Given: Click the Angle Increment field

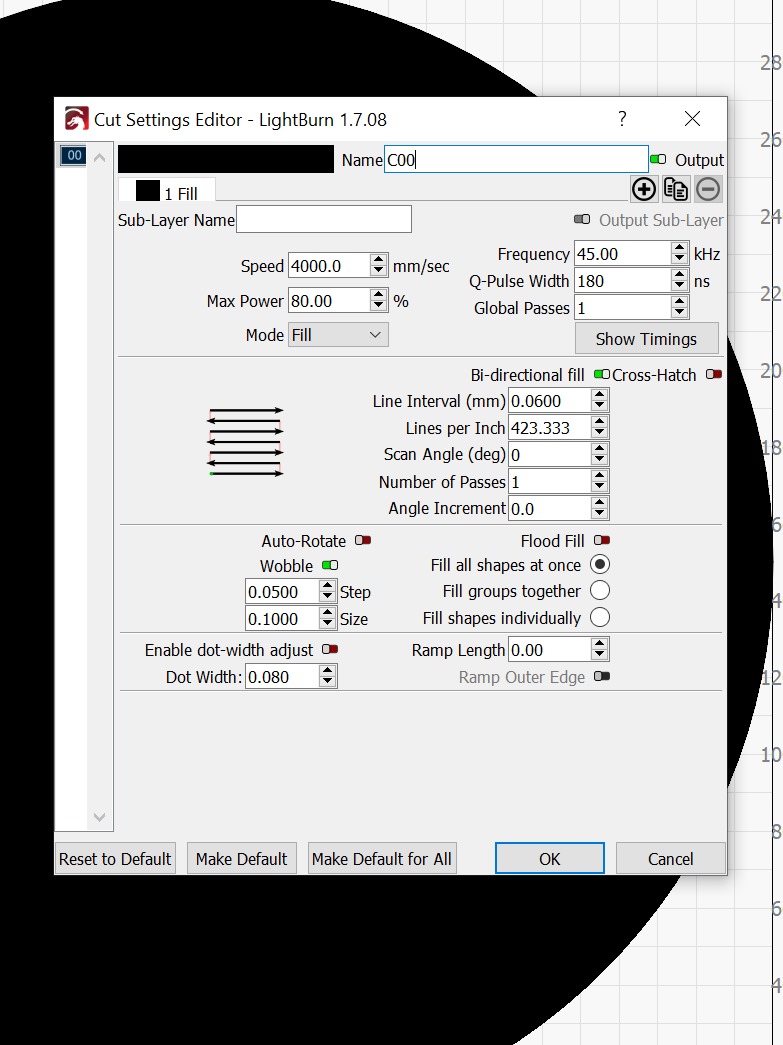Looking at the screenshot, I should click(x=550, y=509).
